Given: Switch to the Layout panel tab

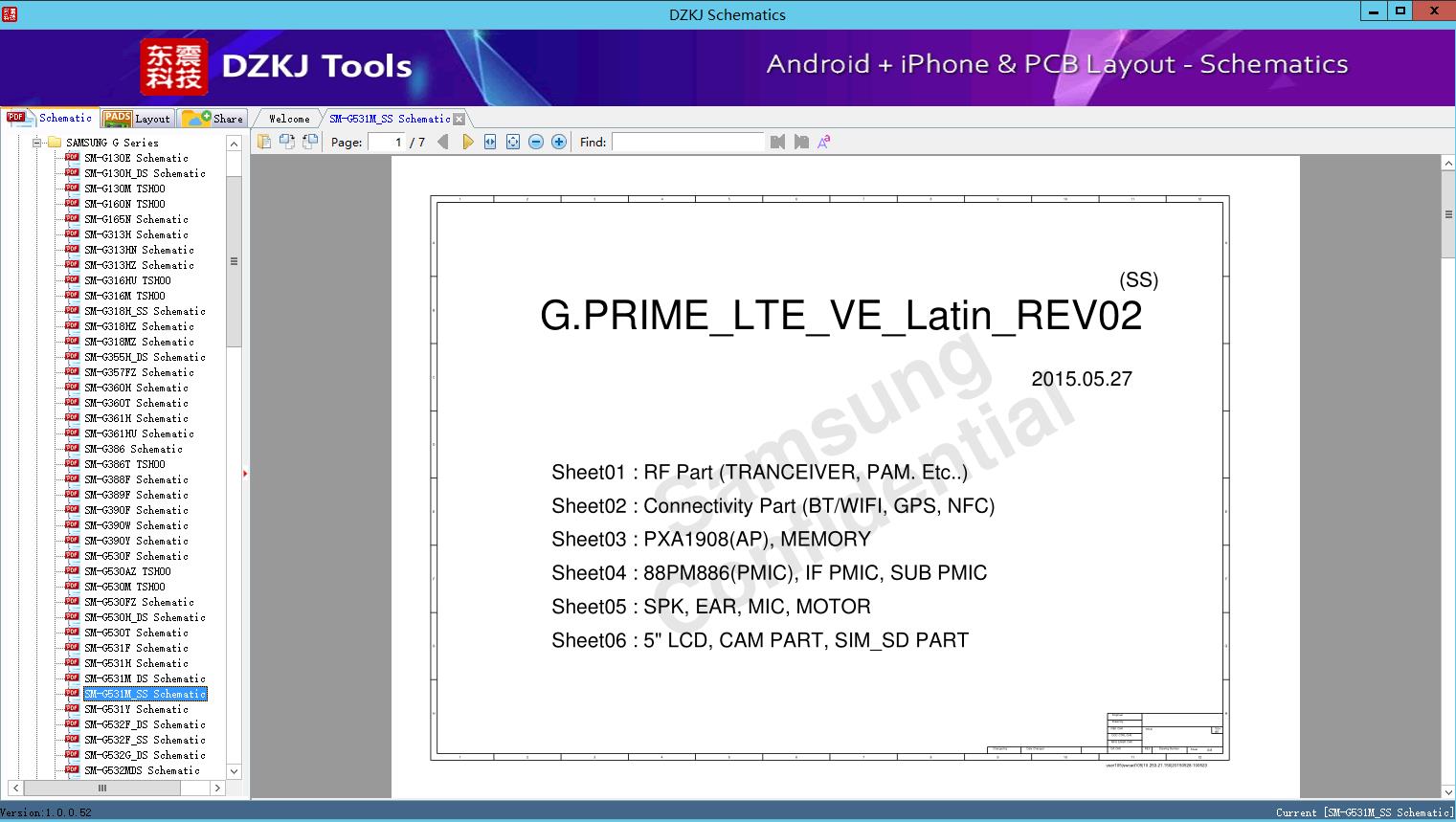Looking at the screenshot, I should (x=137, y=119).
